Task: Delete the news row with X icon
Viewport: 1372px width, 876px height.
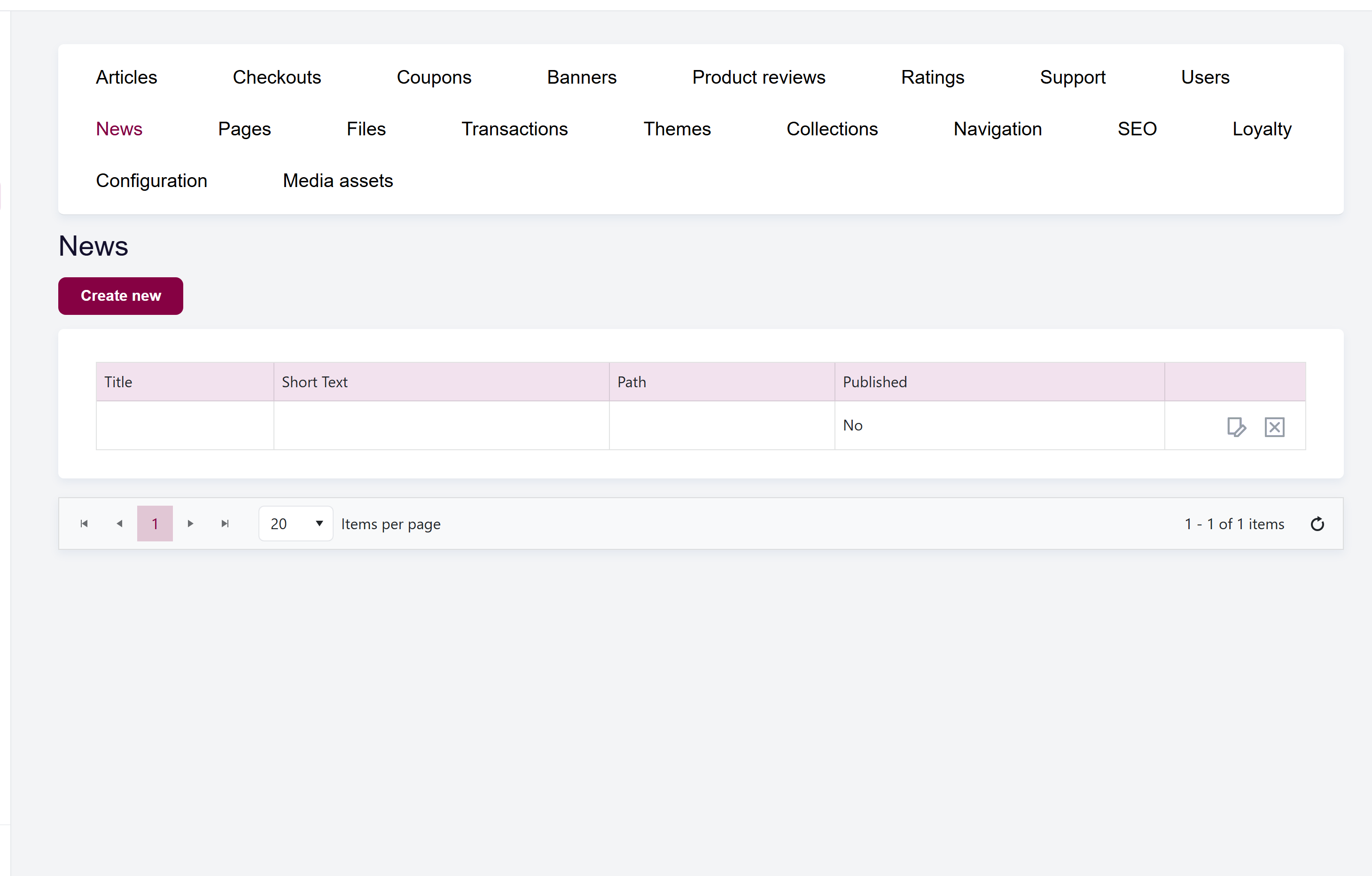Action: click(x=1274, y=427)
